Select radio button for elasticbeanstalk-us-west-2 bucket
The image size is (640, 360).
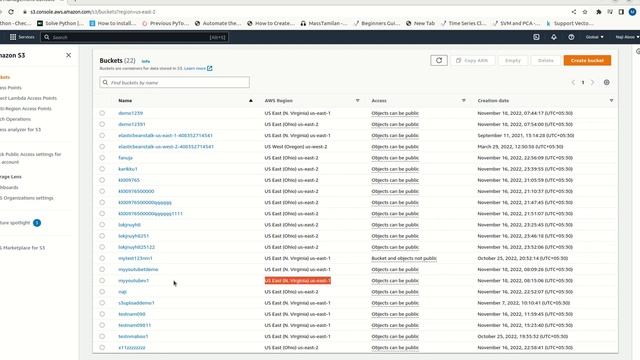[102, 147]
